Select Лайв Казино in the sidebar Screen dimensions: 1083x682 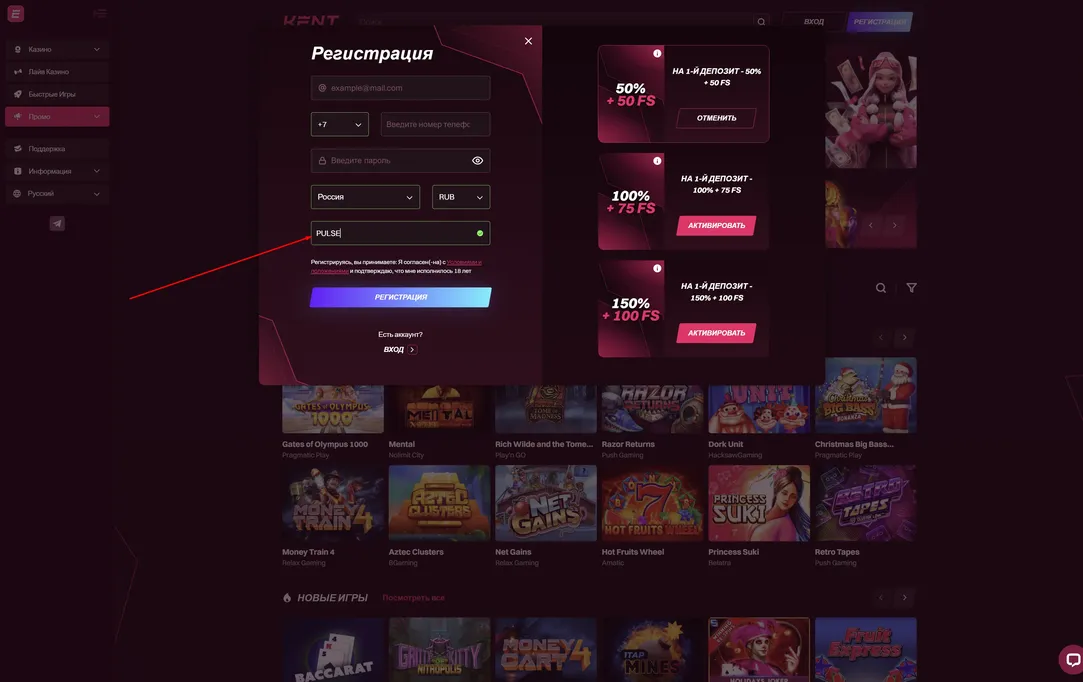(57, 72)
